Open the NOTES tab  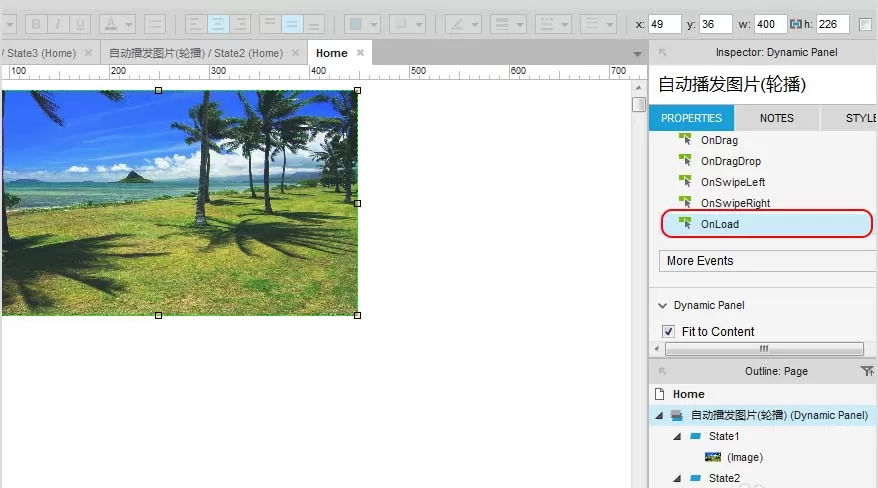pyautogui.click(x=777, y=118)
